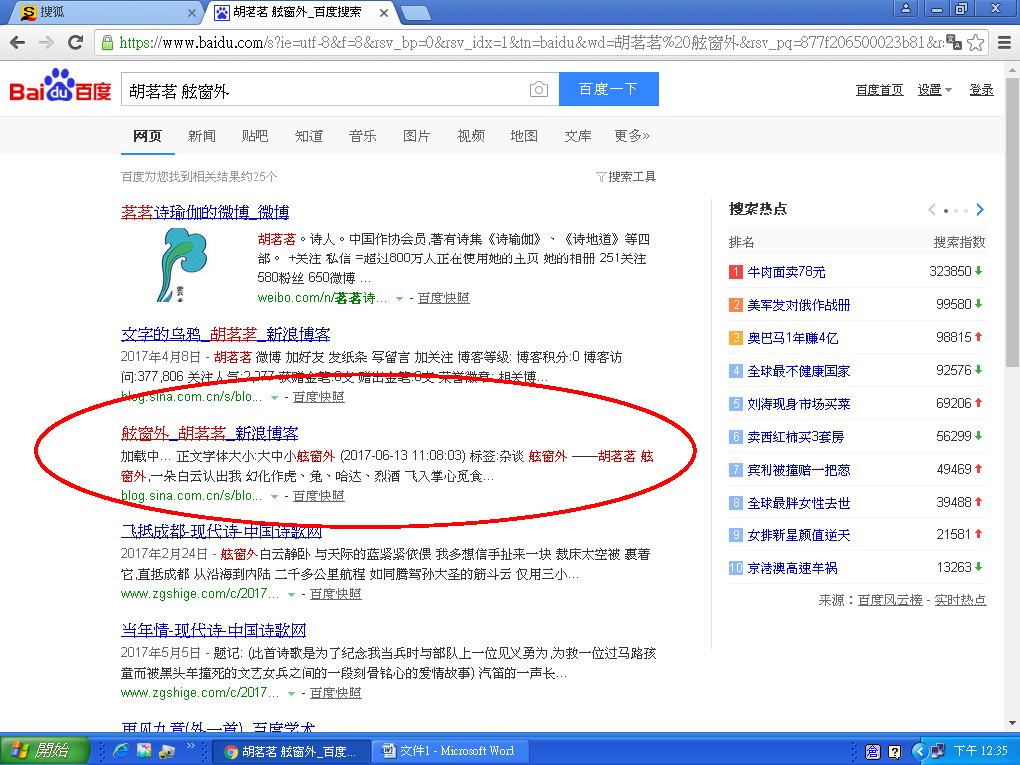This screenshot has height=765, width=1020.
Task: Select the 地图 search category
Action: [x=524, y=136]
